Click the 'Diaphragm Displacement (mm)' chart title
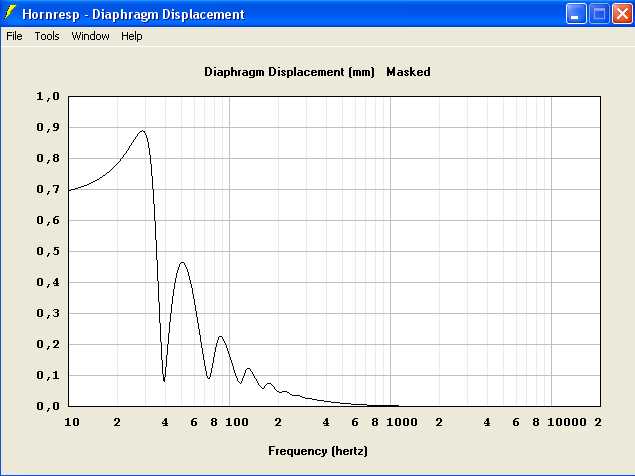The width and height of the screenshot is (635, 476). coord(289,72)
